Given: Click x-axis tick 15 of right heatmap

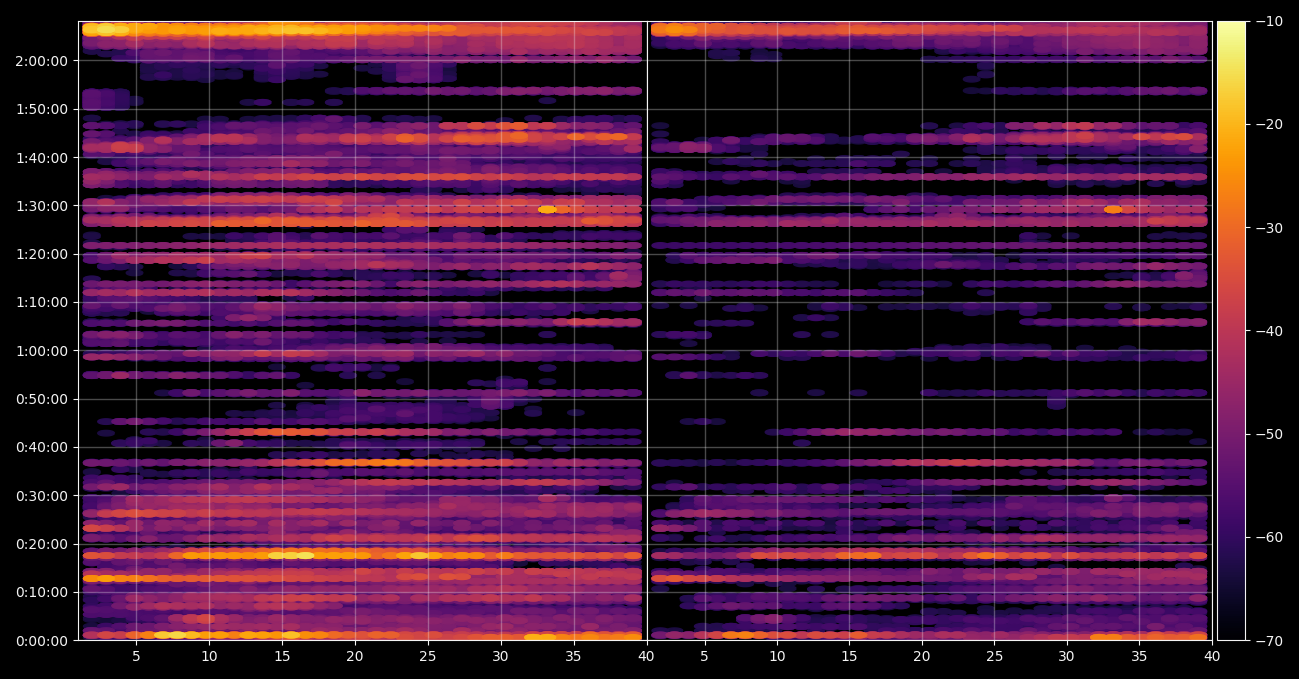Looking at the screenshot, I should (x=849, y=656).
